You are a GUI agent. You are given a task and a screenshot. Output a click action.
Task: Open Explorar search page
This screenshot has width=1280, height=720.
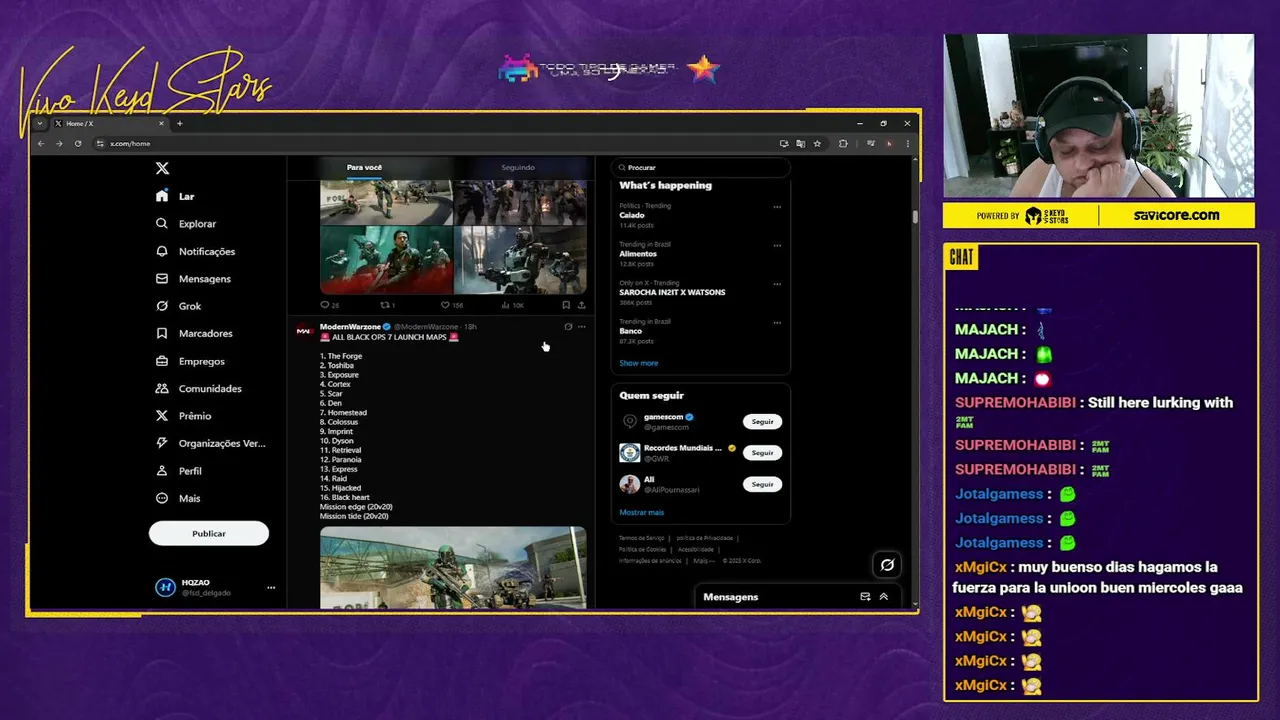click(x=186, y=224)
